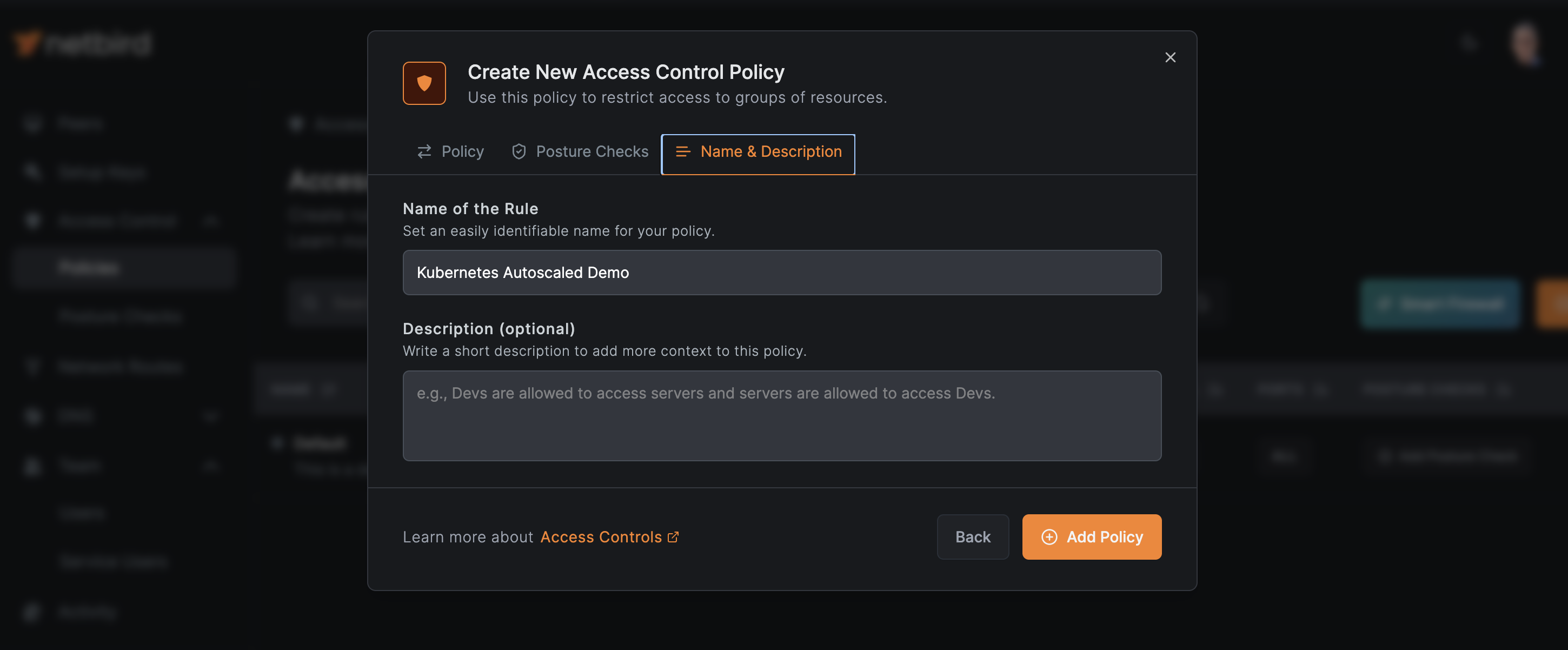Image resolution: width=1568 pixels, height=650 pixels.
Task: Click the external-link icon next to Access Controls
Action: point(673,537)
